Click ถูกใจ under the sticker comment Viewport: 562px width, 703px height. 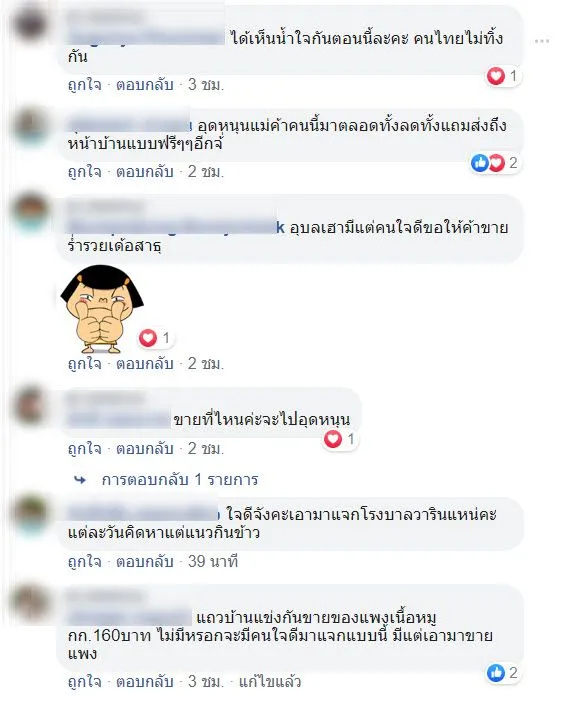85,363
